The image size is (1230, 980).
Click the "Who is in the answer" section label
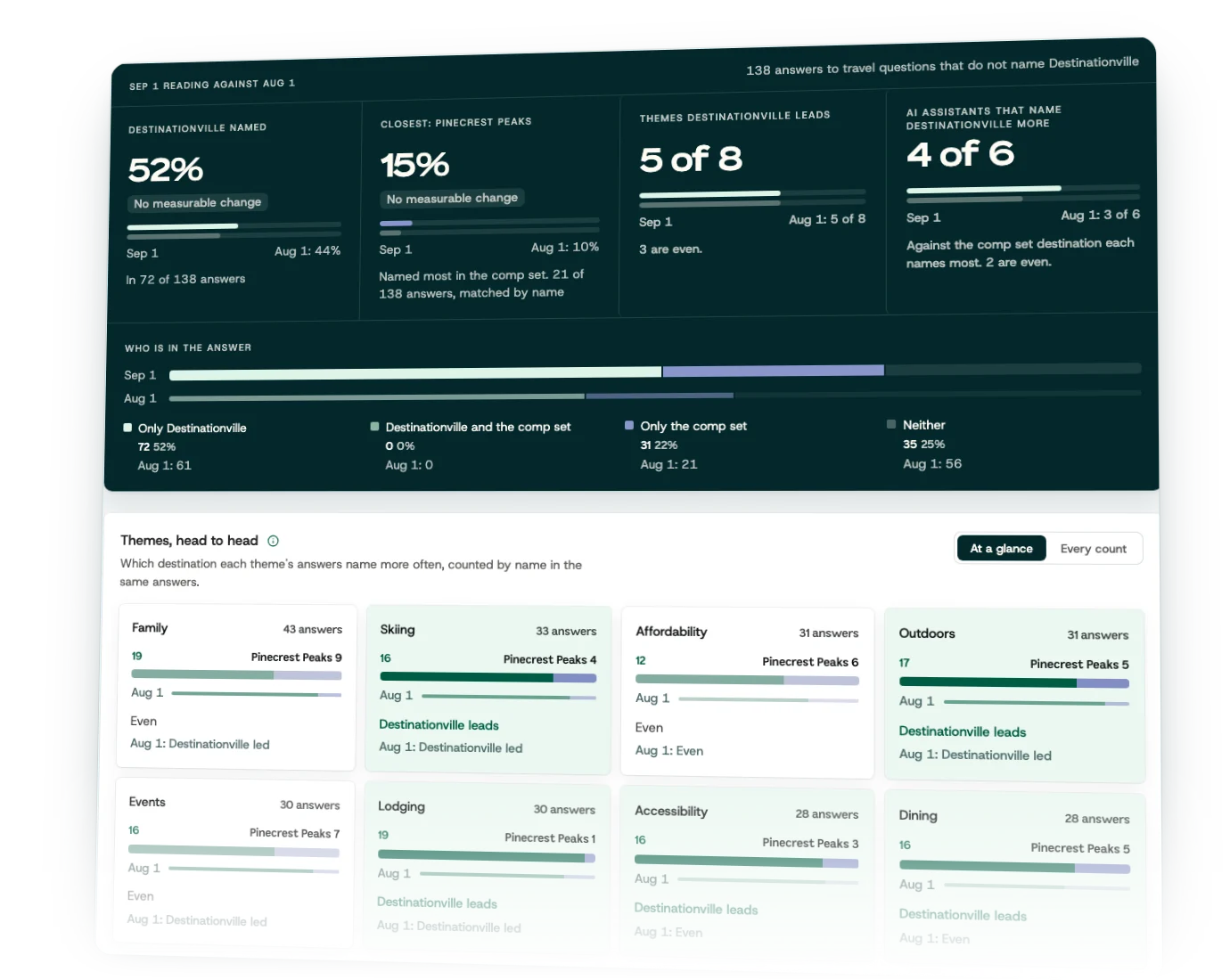(x=188, y=347)
